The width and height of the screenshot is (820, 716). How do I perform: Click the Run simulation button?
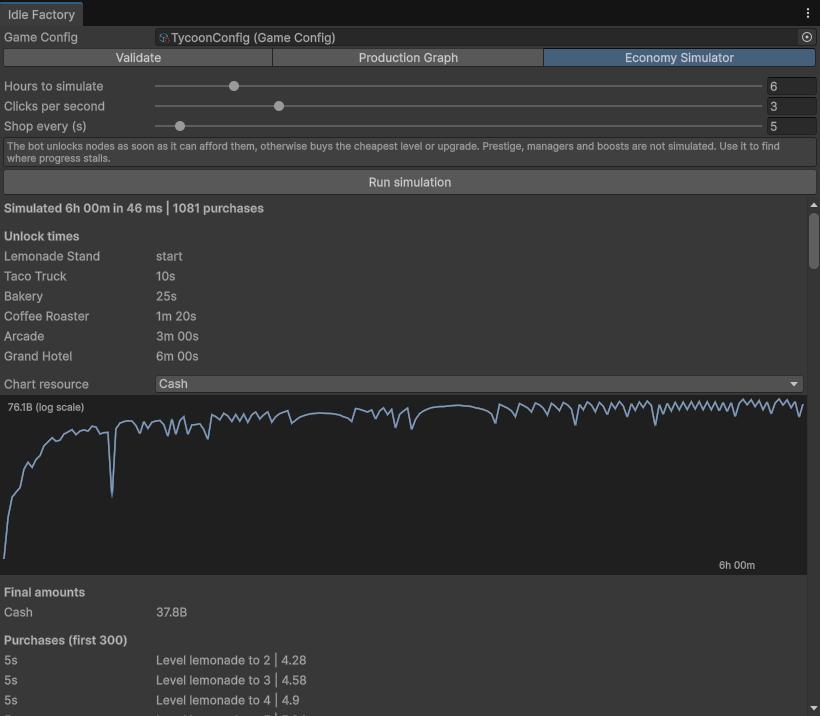(x=409, y=182)
